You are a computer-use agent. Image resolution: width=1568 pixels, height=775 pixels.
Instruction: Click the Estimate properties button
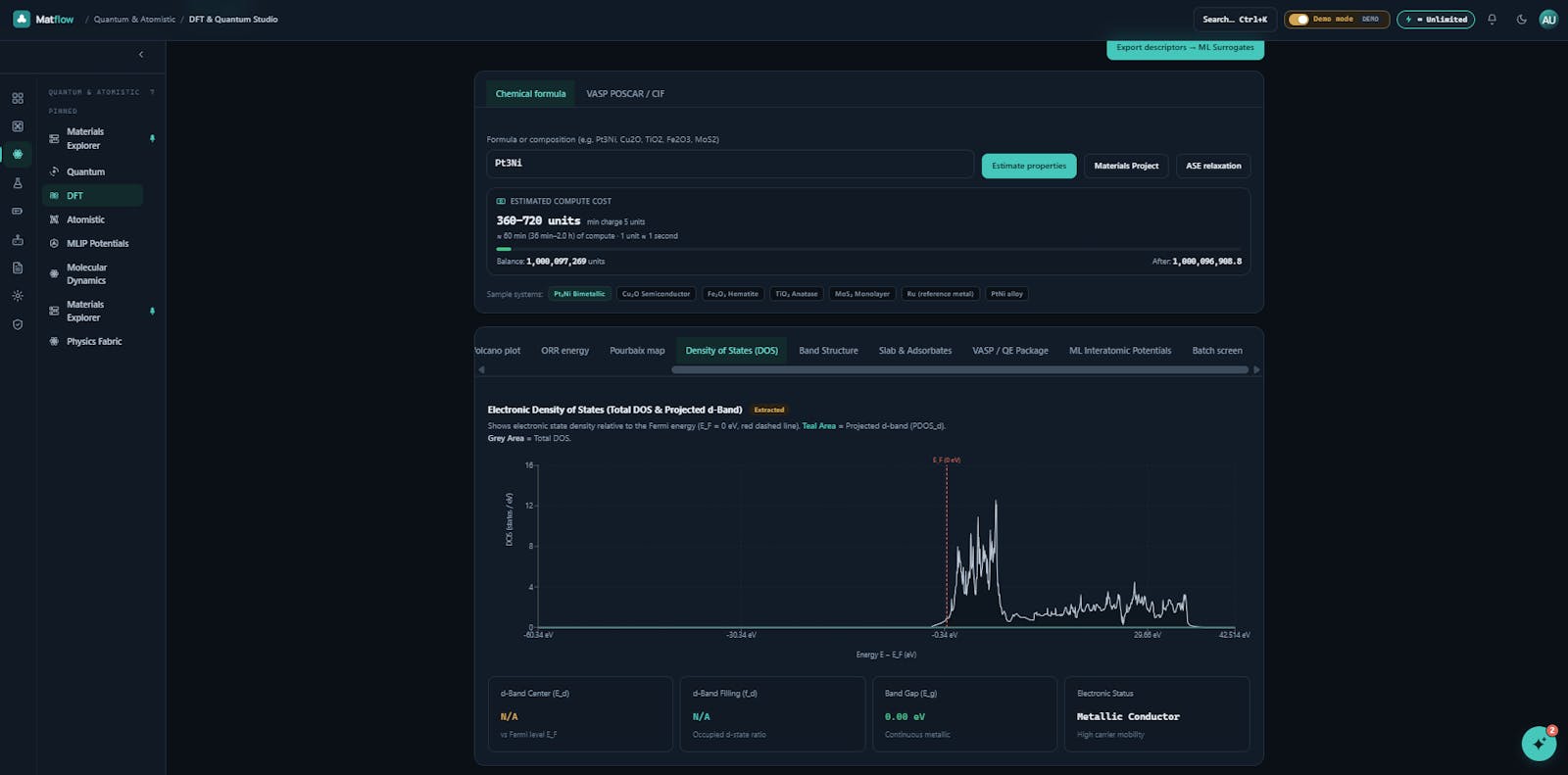click(x=1029, y=166)
